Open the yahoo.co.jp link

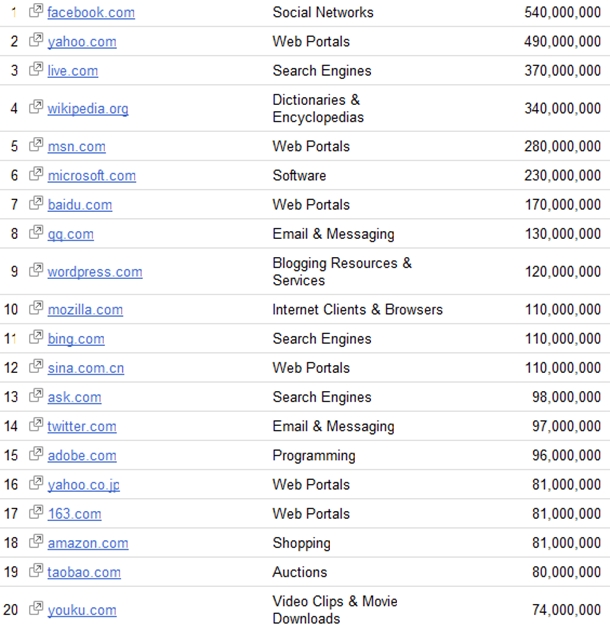[84, 485]
